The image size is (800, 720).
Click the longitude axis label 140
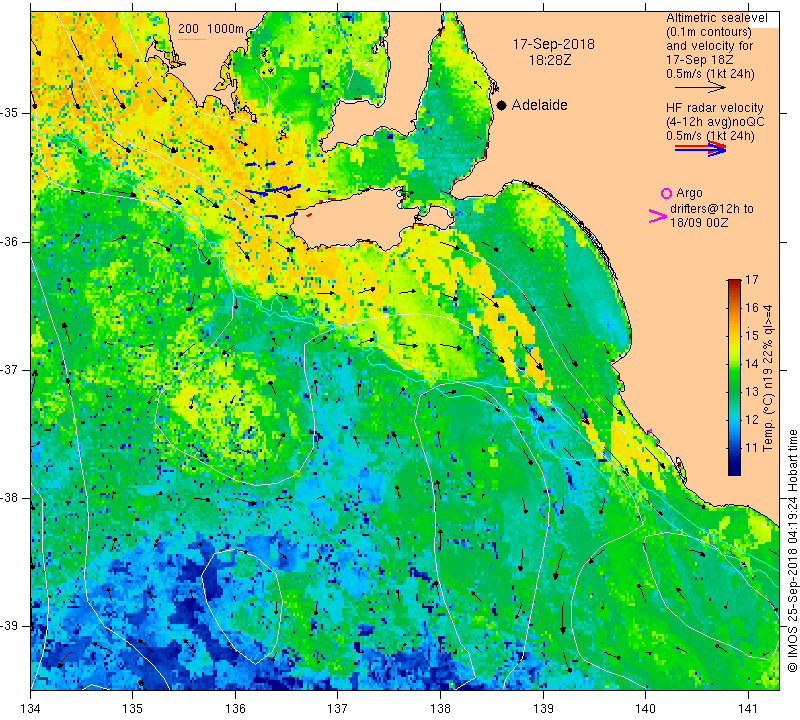click(x=645, y=709)
